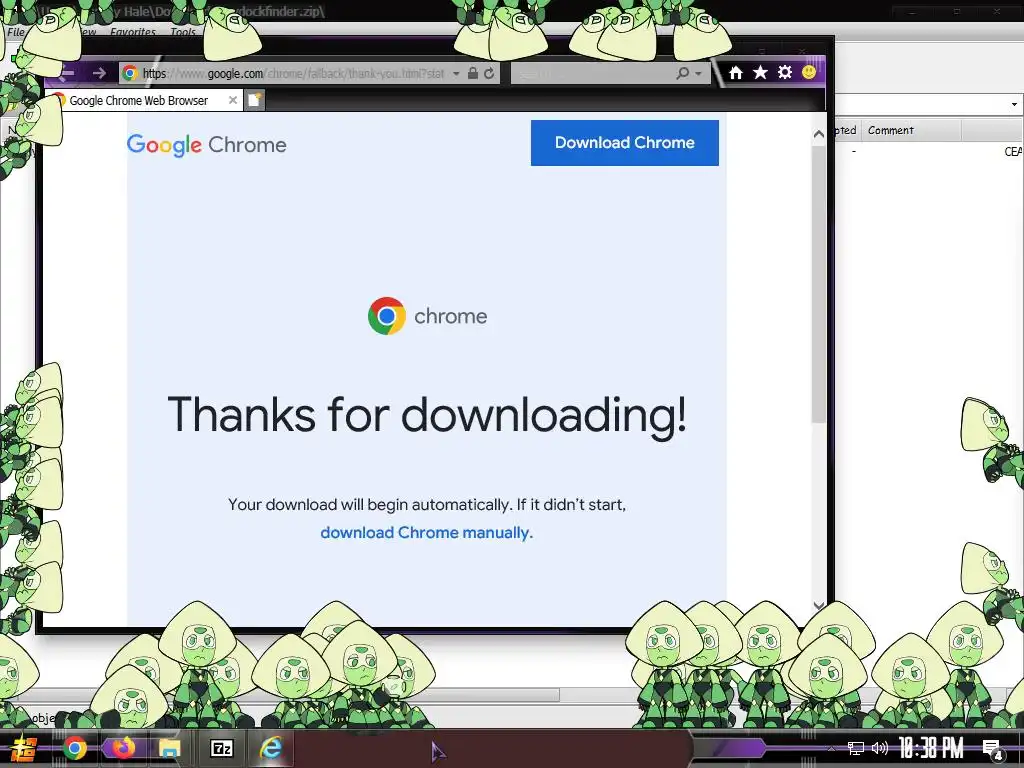
Task: Click the security lock icon in address bar
Action: [x=472, y=73]
